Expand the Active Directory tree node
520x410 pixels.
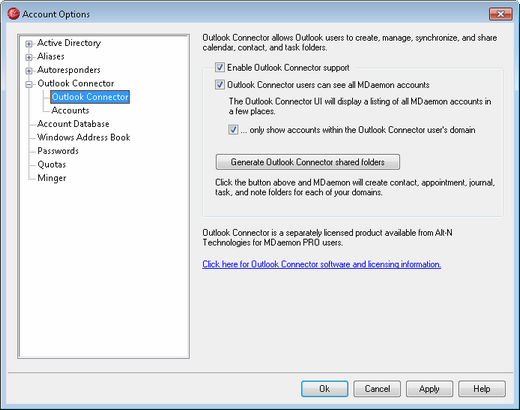coord(29,44)
